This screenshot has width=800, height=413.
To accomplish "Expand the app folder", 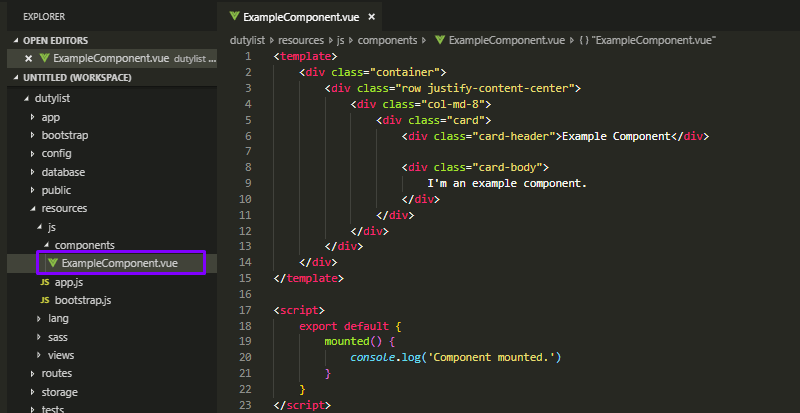I will [x=33, y=117].
